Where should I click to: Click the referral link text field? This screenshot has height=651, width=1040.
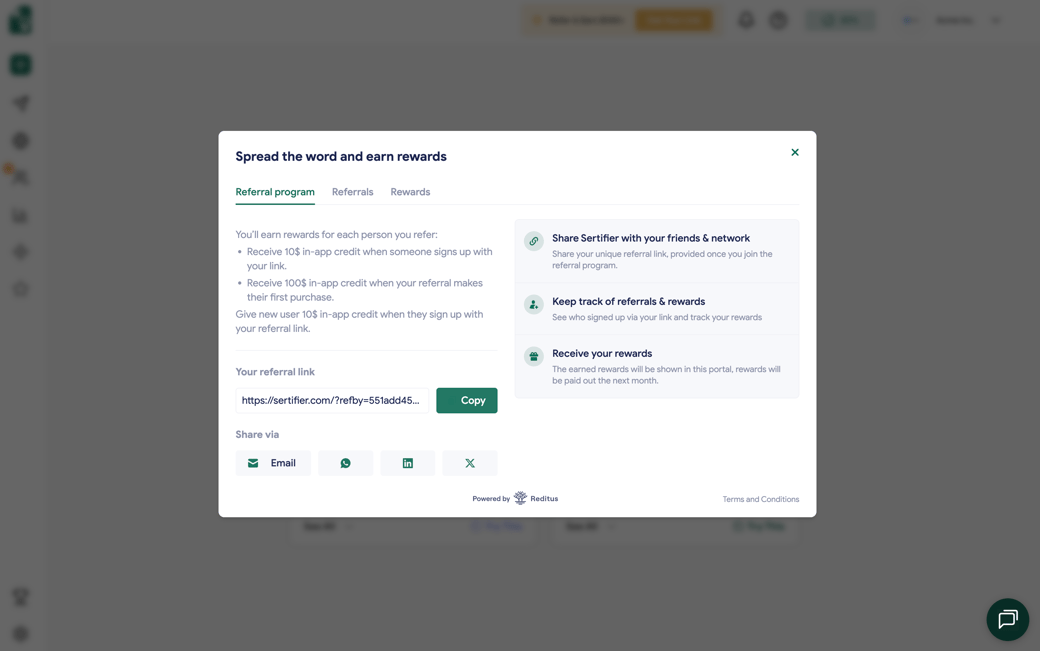[x=332, y=400]
